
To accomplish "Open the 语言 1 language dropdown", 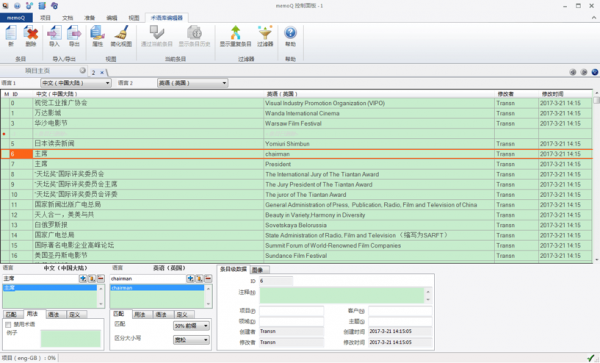I will pyautogui.click(x=76, y=83).
